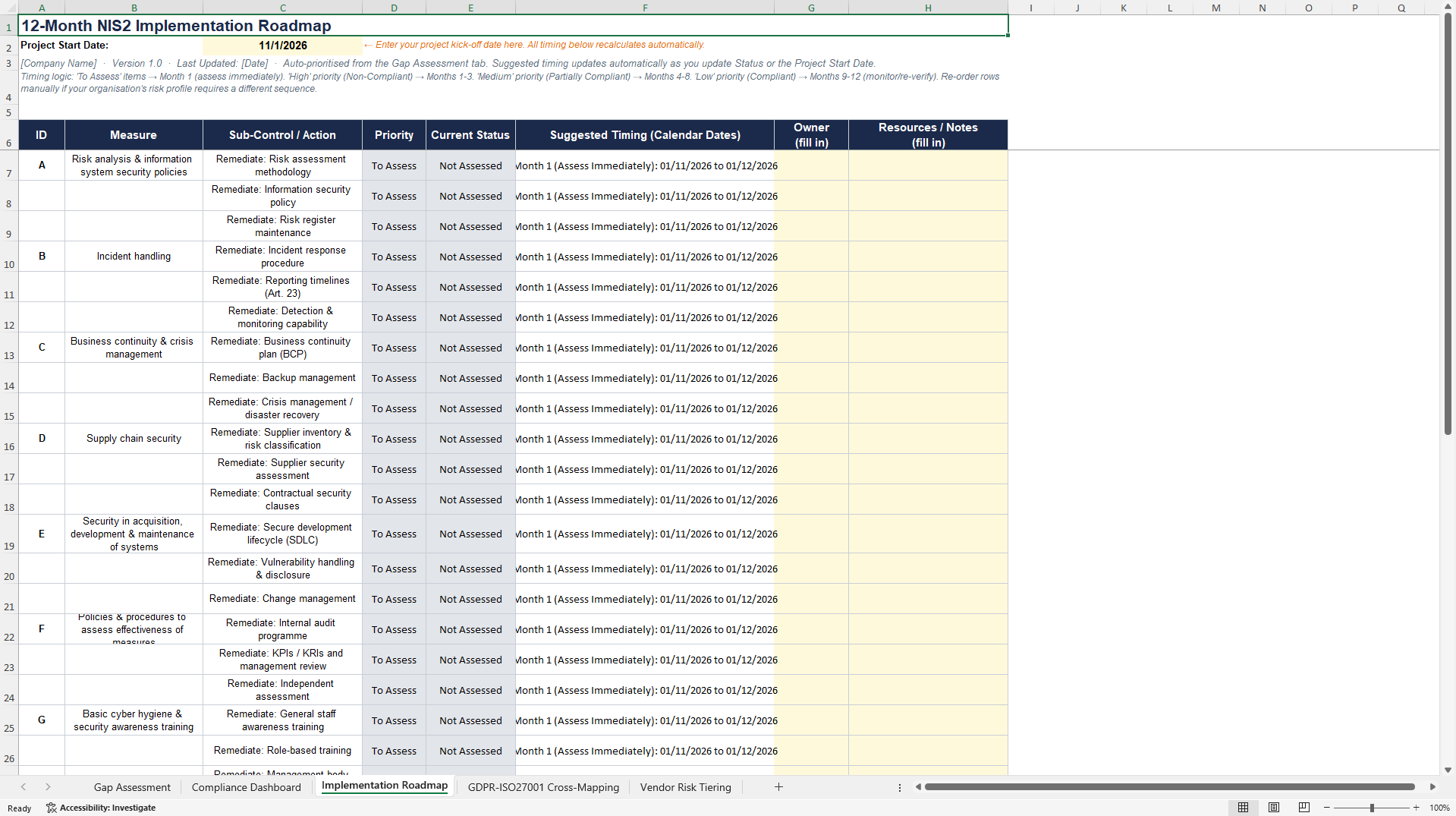1456x816 pixels.
Task: Click next sheet navigation arrow
Action: coord(48,787)
